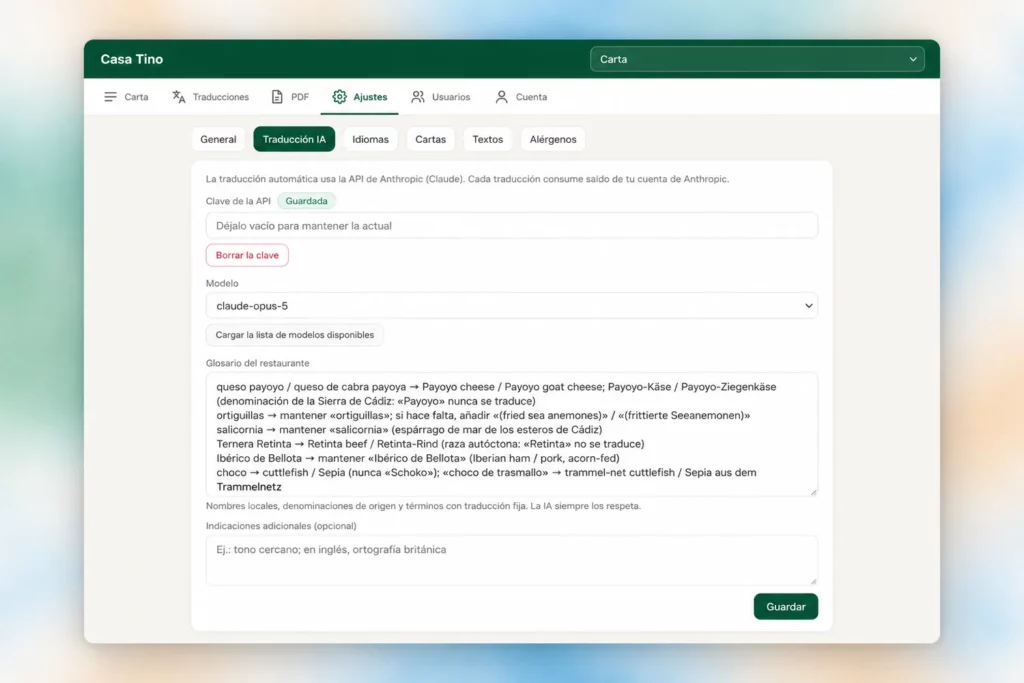Click the Casa Tino title
Image resolution: width=1024 pixels, height=683 pixels.
[x=132, y=59]
